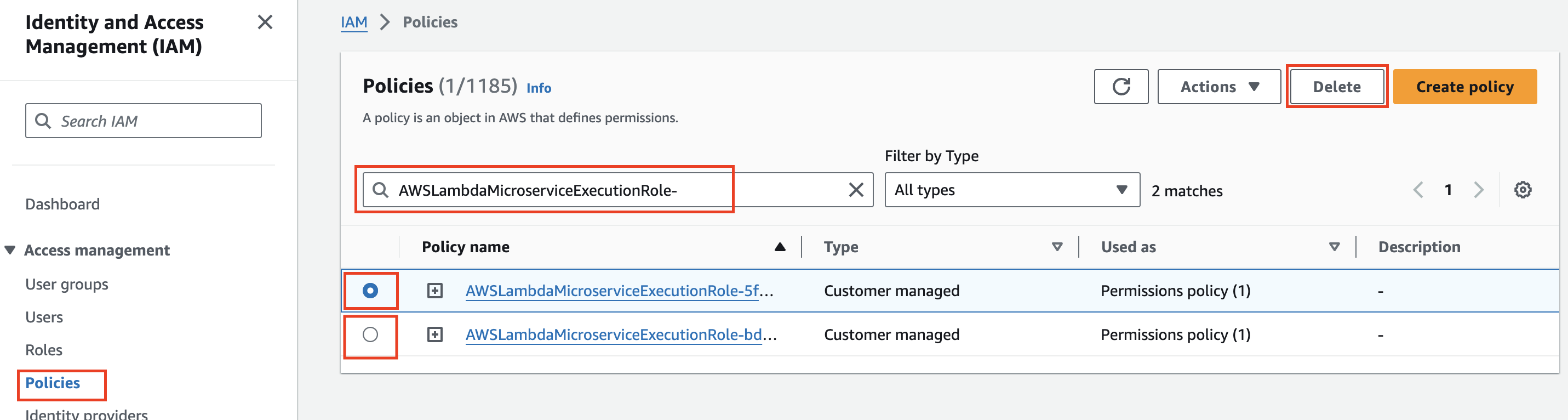
Task: Open Users in the sidebar
Action: pyautogui.click(x=44, y=317)
